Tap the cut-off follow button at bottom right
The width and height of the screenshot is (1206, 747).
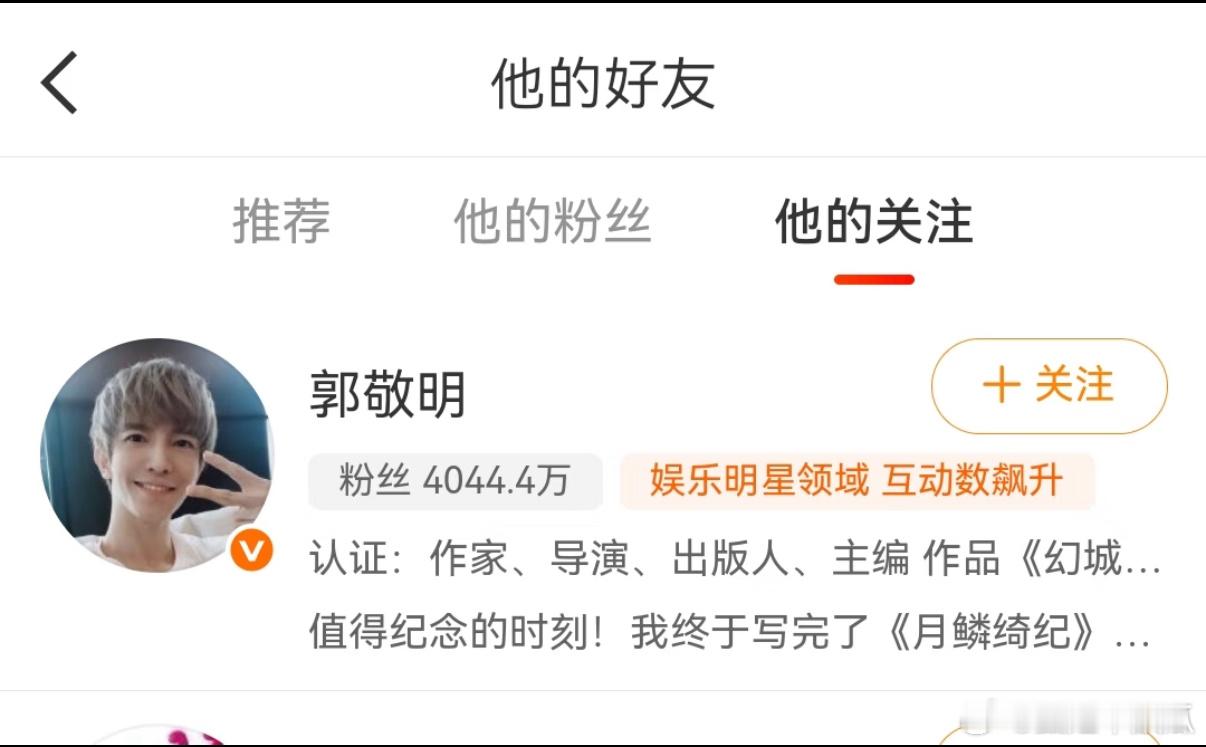(x=1050, y=738)
